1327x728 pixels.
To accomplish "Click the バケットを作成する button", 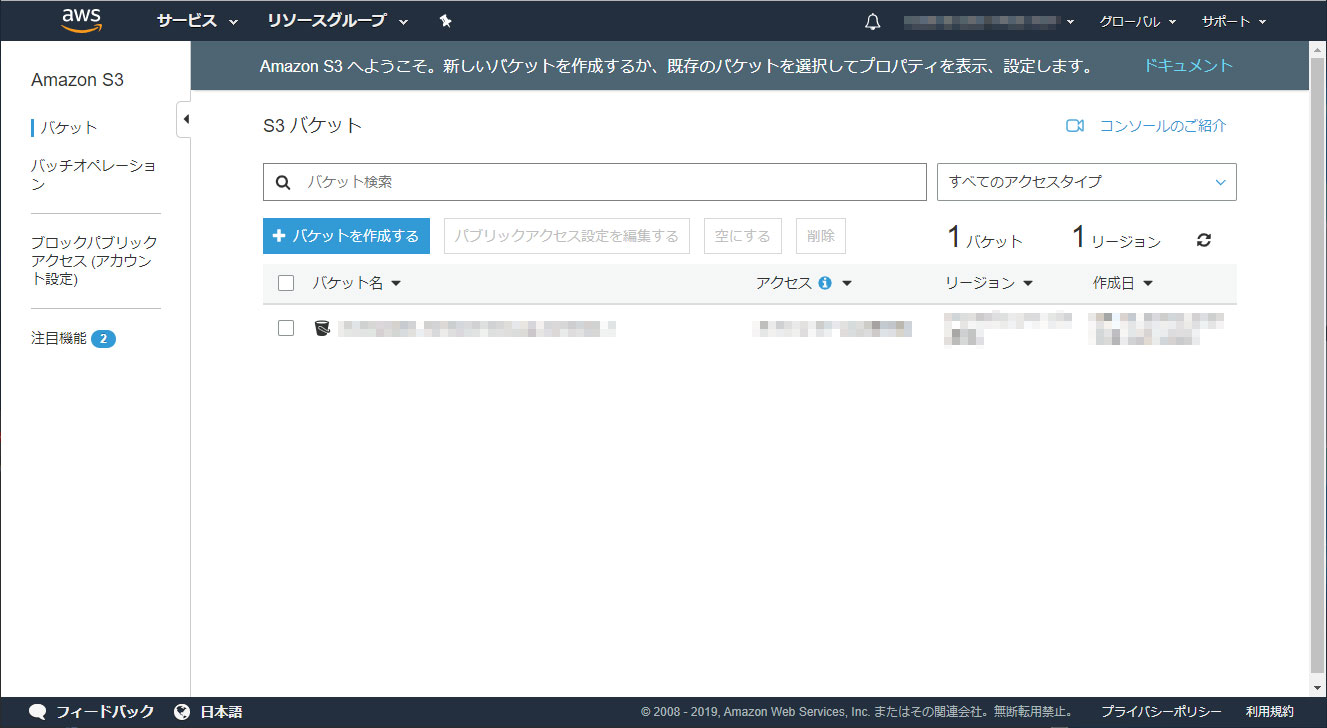I will coord(346,236).
